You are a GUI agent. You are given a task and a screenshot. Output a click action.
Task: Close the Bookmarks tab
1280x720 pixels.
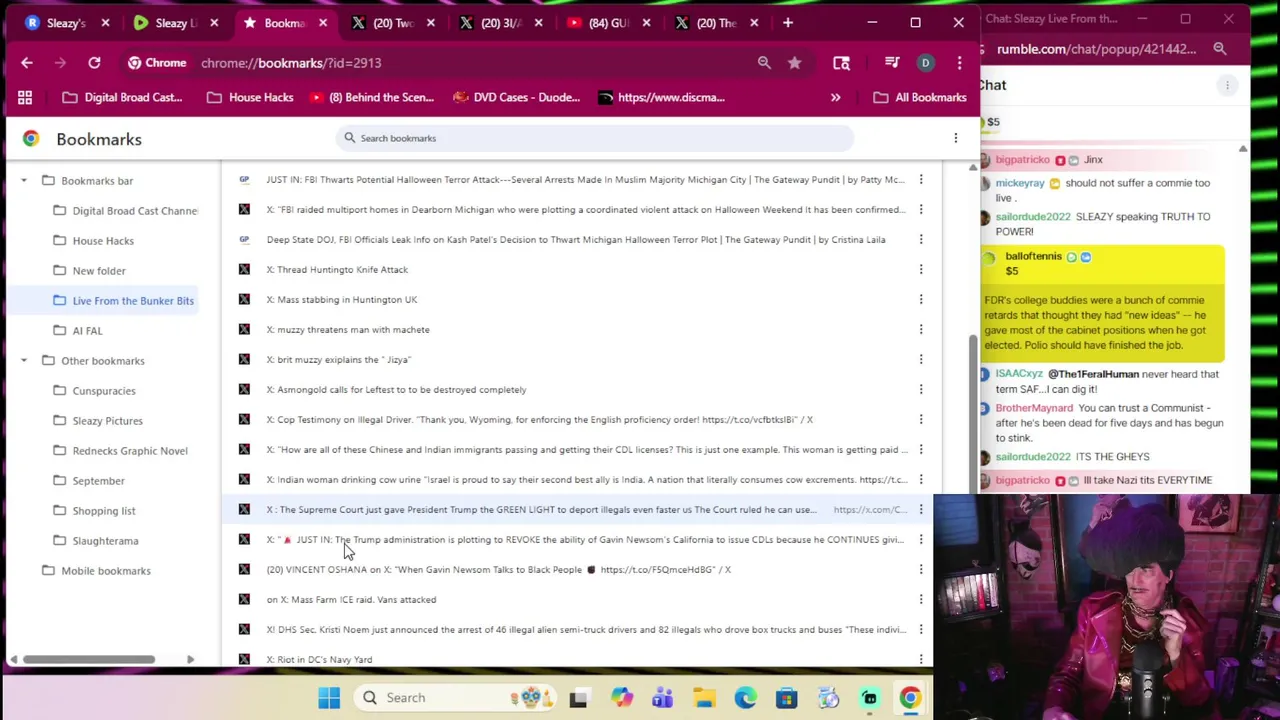pos(322,22)
